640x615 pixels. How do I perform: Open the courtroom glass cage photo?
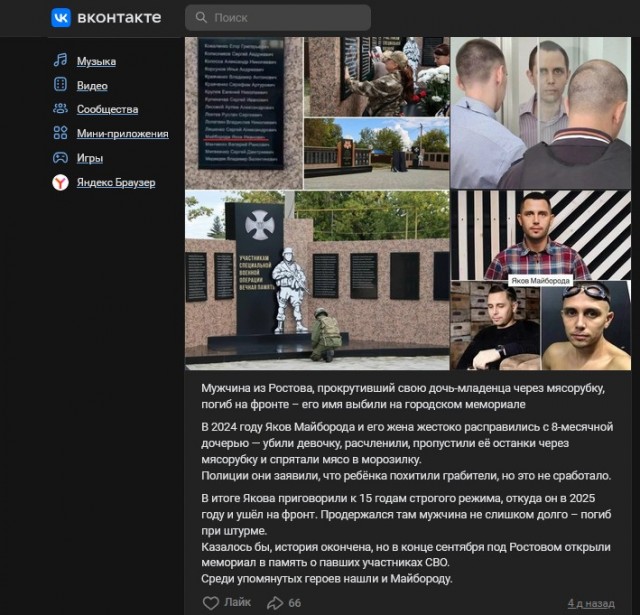(541, 113)
